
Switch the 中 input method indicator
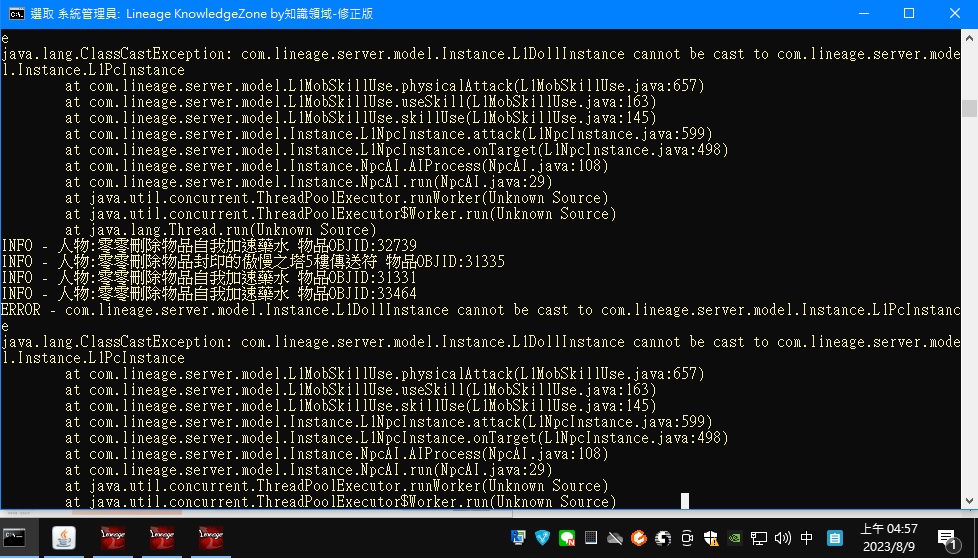[x=806, y=538]
